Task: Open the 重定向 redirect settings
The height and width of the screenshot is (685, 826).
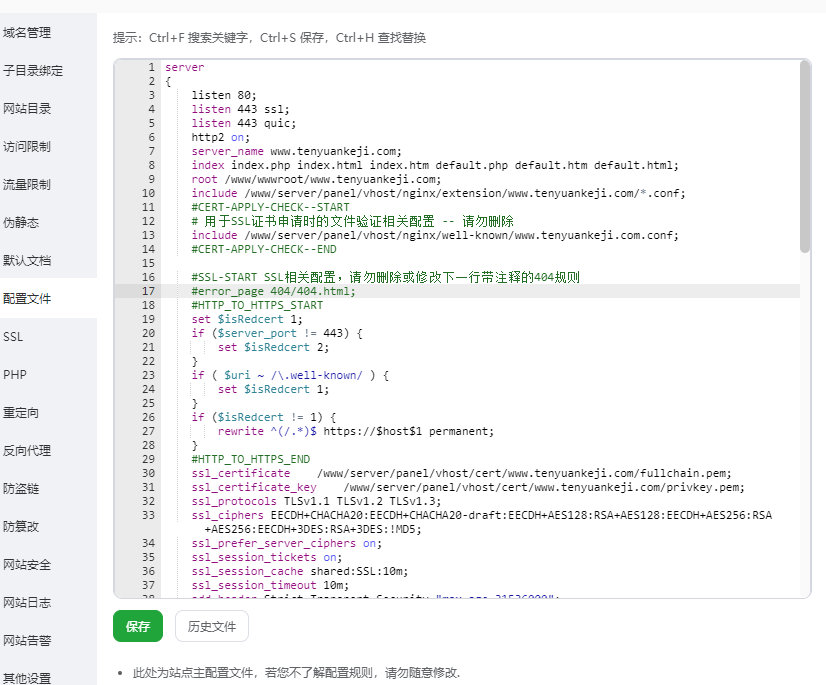Action: point(21,413)
